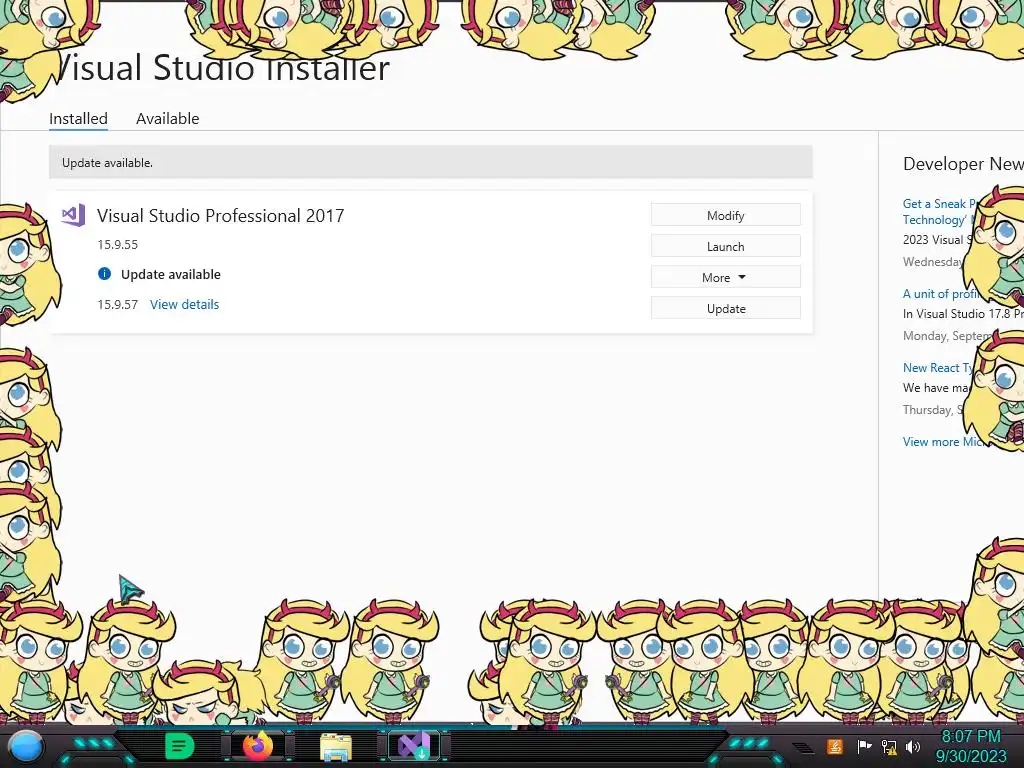
Task: Open the Windows Start orb
Action: point(27,746)
